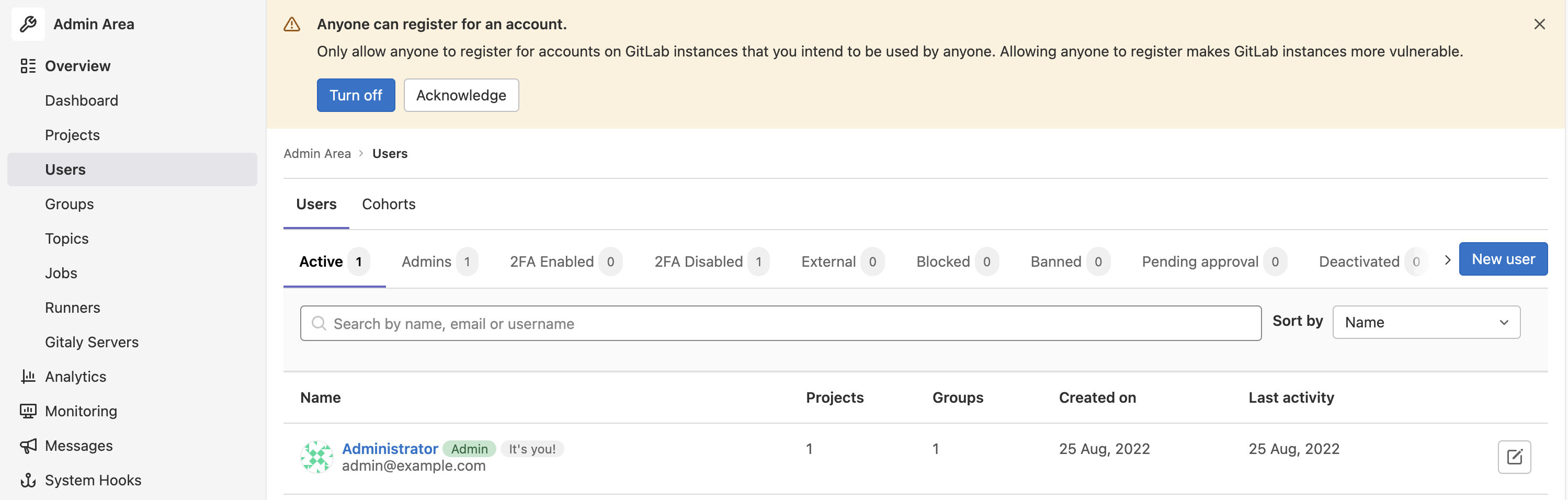Click the Users breadcrumb link
This screenshot has width=1568, height=500.
pos(390,153)
